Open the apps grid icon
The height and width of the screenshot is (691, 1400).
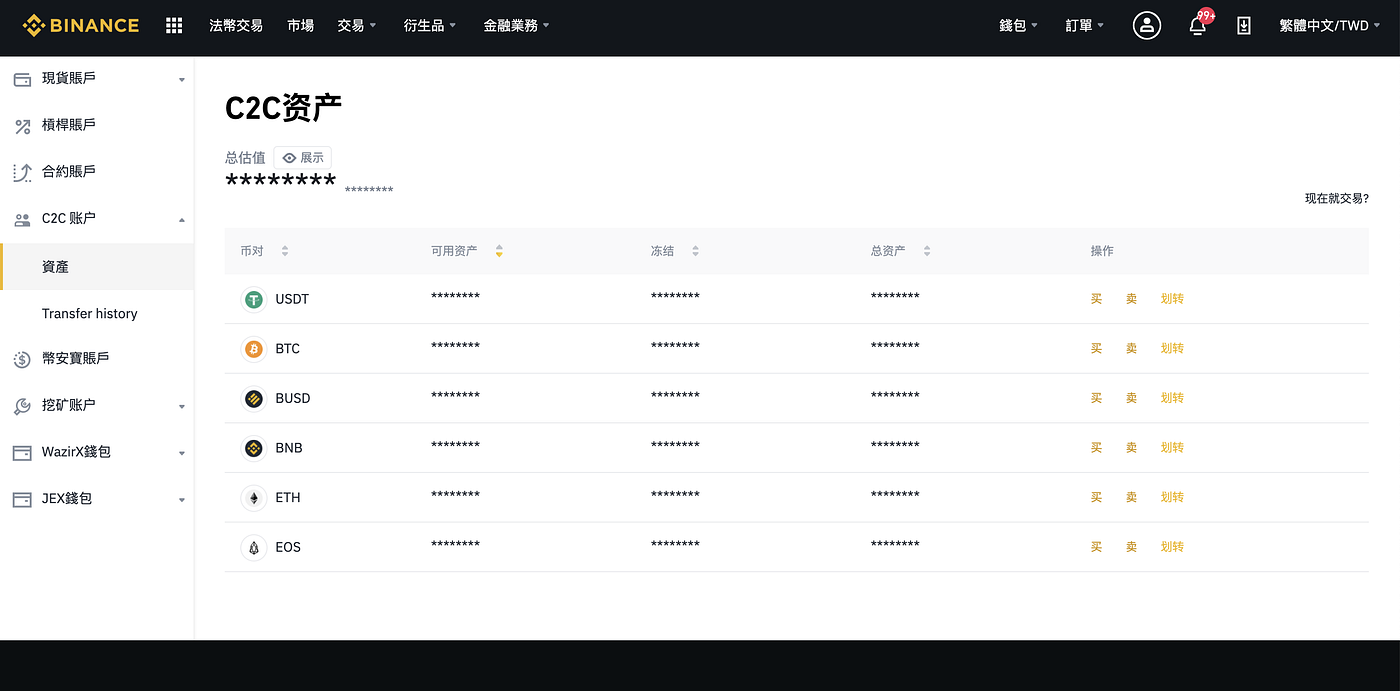tap(174, 25)
